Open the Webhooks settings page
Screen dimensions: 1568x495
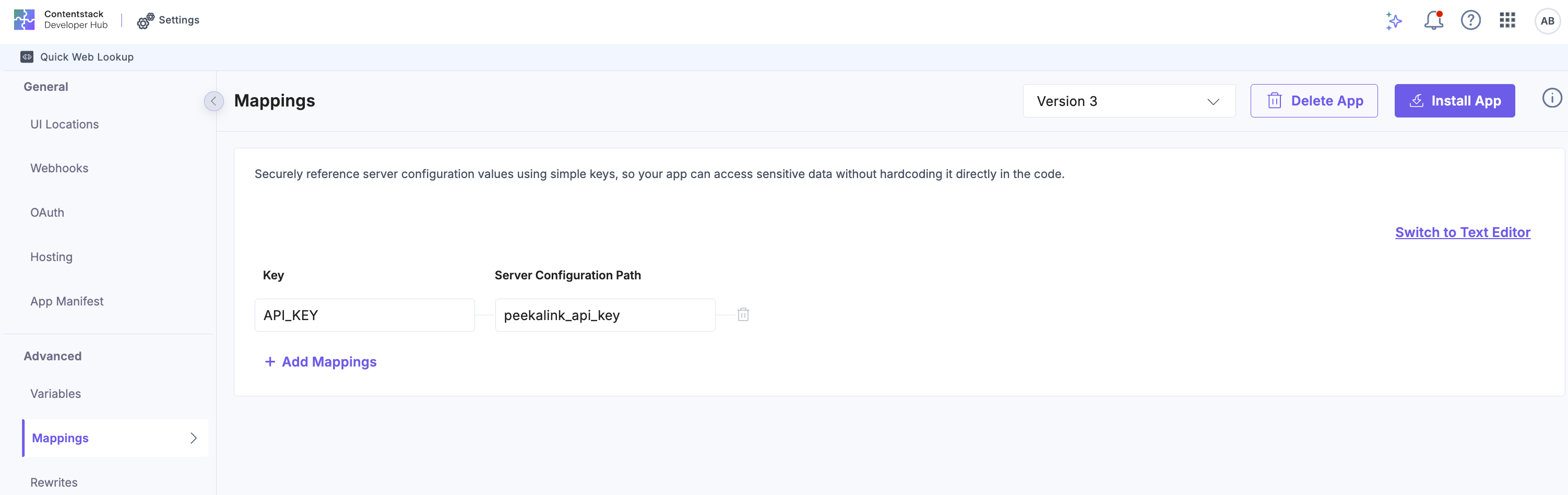(59, 169)
